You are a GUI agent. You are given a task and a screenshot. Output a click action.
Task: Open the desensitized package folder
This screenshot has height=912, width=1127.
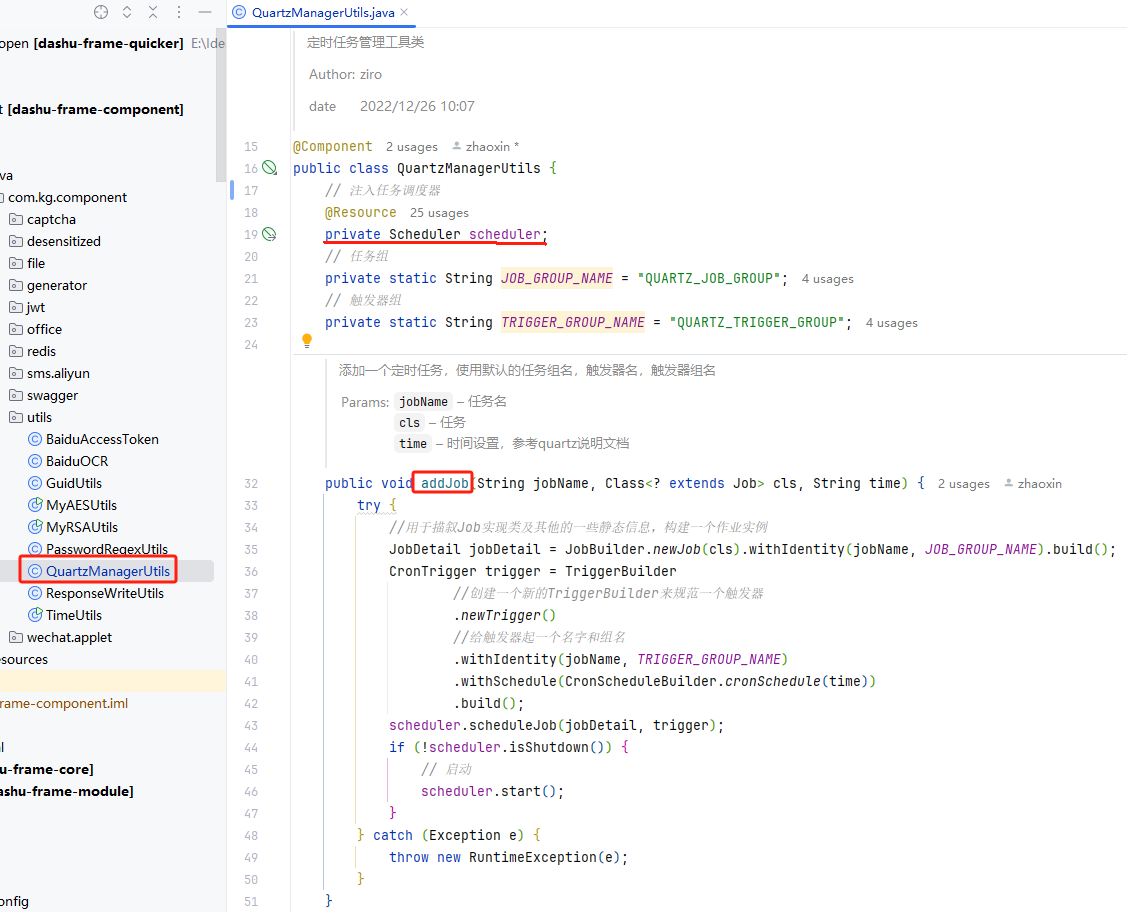coord(64,241)
